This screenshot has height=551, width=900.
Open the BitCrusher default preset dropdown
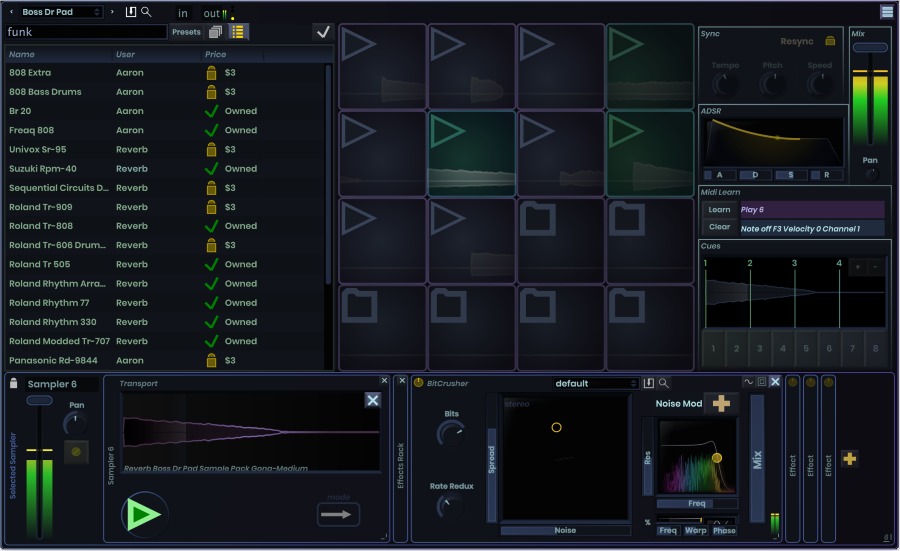597,383
